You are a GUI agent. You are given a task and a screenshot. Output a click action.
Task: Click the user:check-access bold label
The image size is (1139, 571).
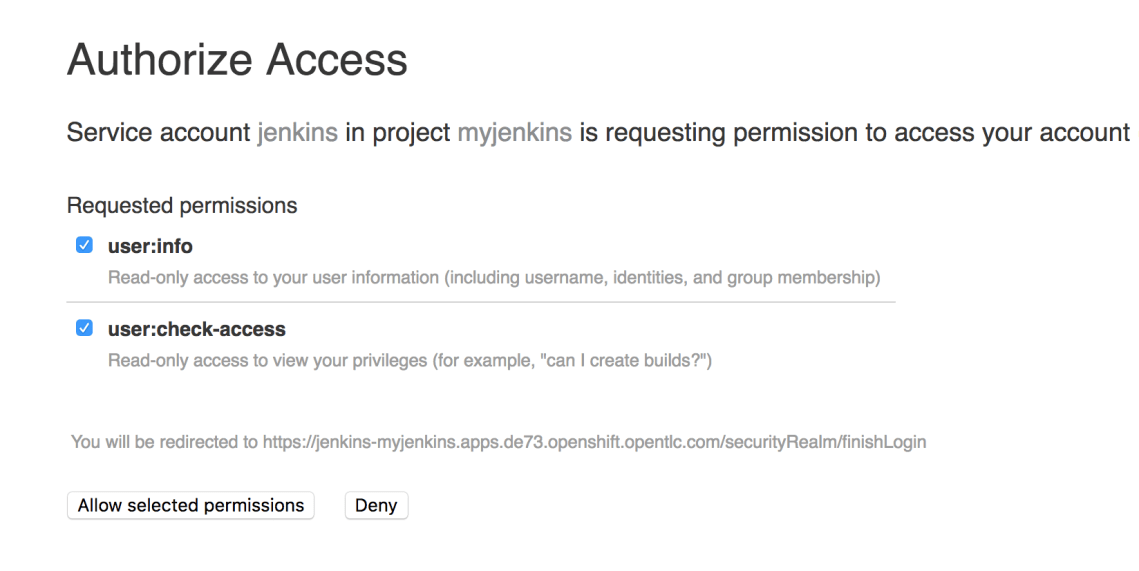tap(196, 329)
